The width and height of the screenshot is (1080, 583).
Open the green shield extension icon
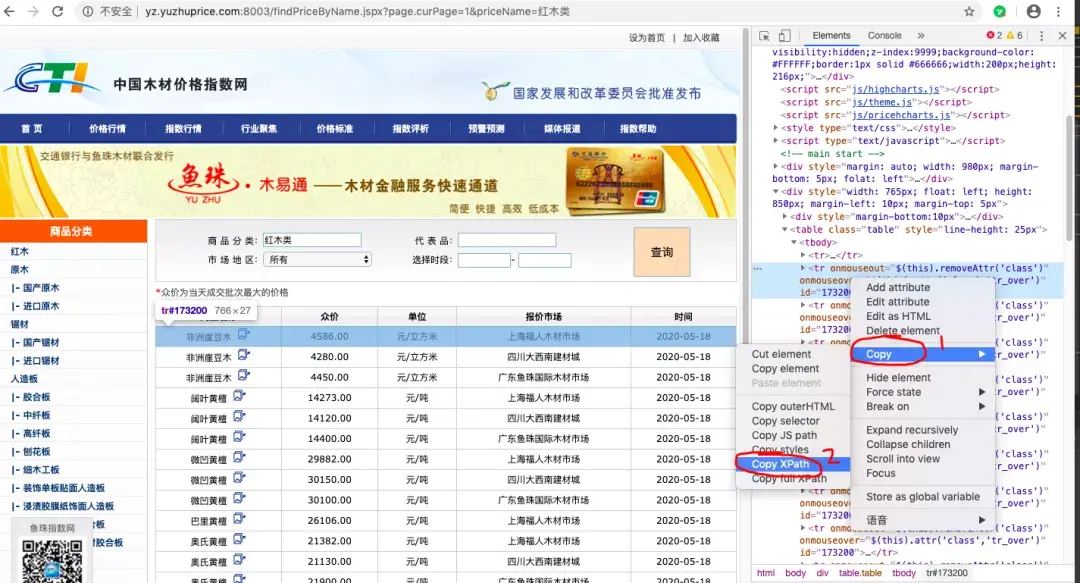pos(999,12)
